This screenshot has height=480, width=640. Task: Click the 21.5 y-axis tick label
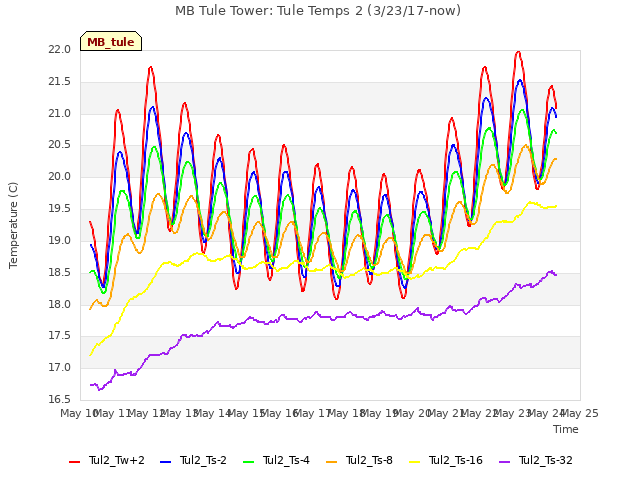60,82
